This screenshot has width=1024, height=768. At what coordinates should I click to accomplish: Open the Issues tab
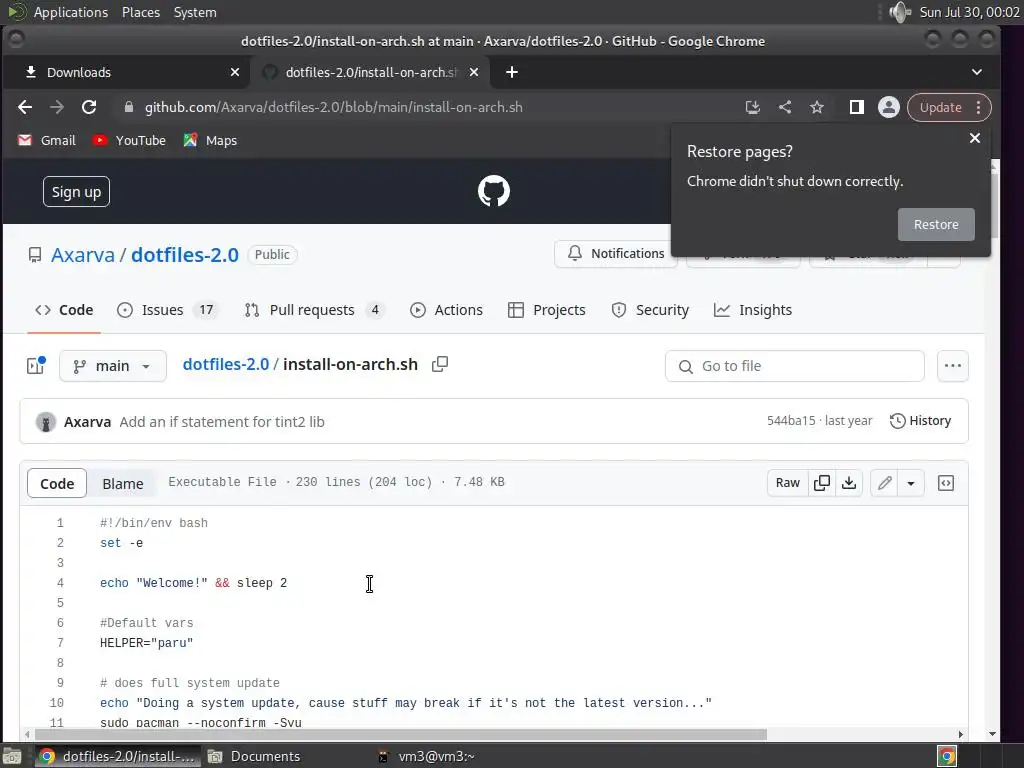click(166, 310)
